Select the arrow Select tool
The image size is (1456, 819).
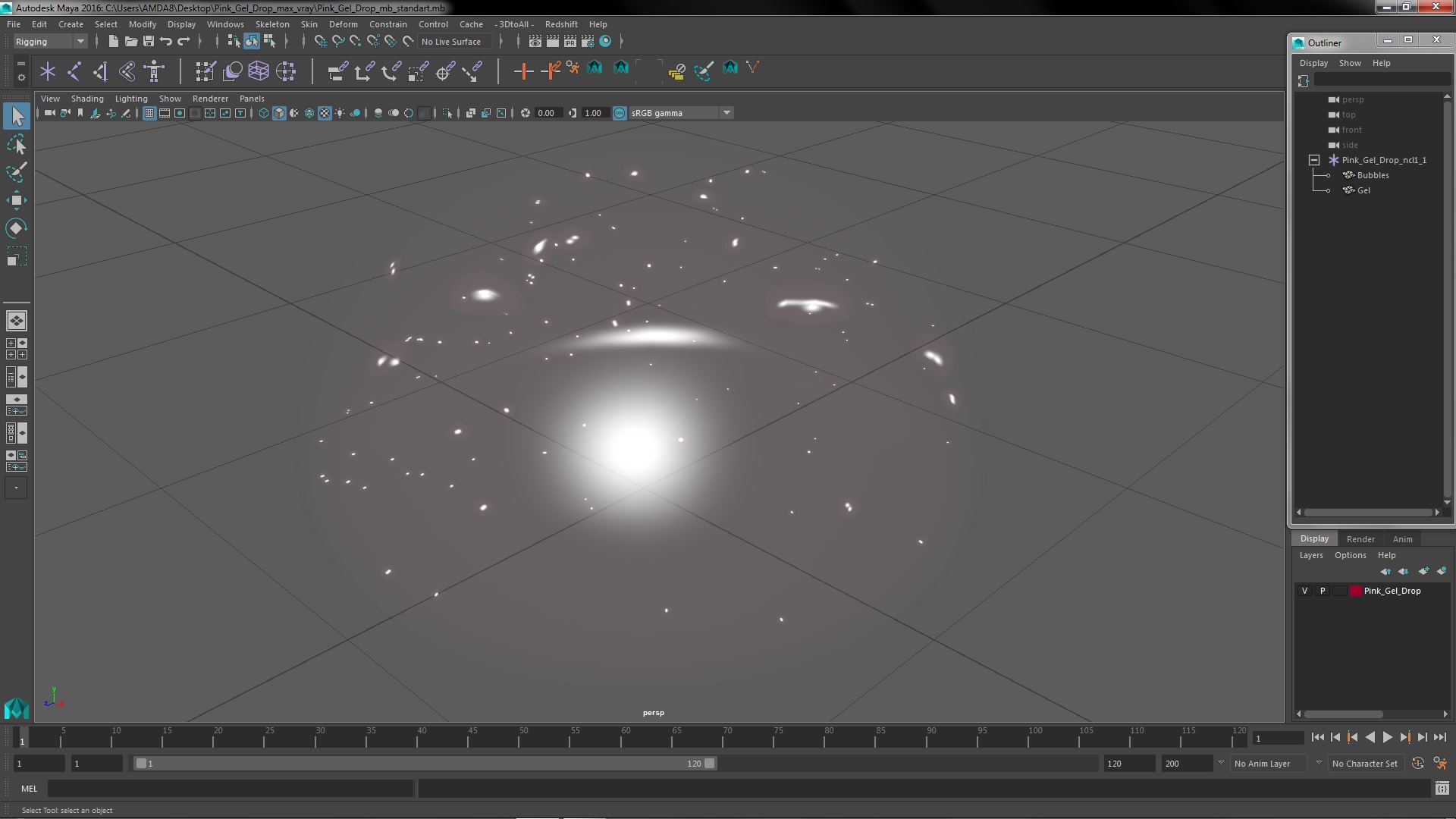17,116
